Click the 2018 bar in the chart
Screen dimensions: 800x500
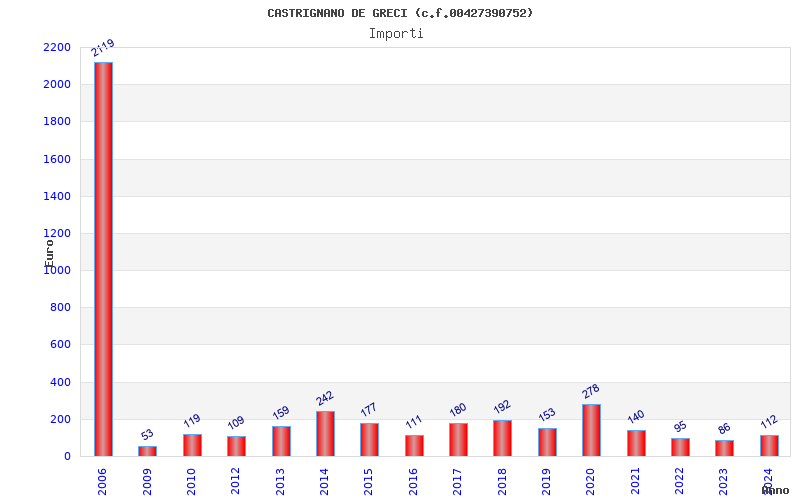click(503, 438)
